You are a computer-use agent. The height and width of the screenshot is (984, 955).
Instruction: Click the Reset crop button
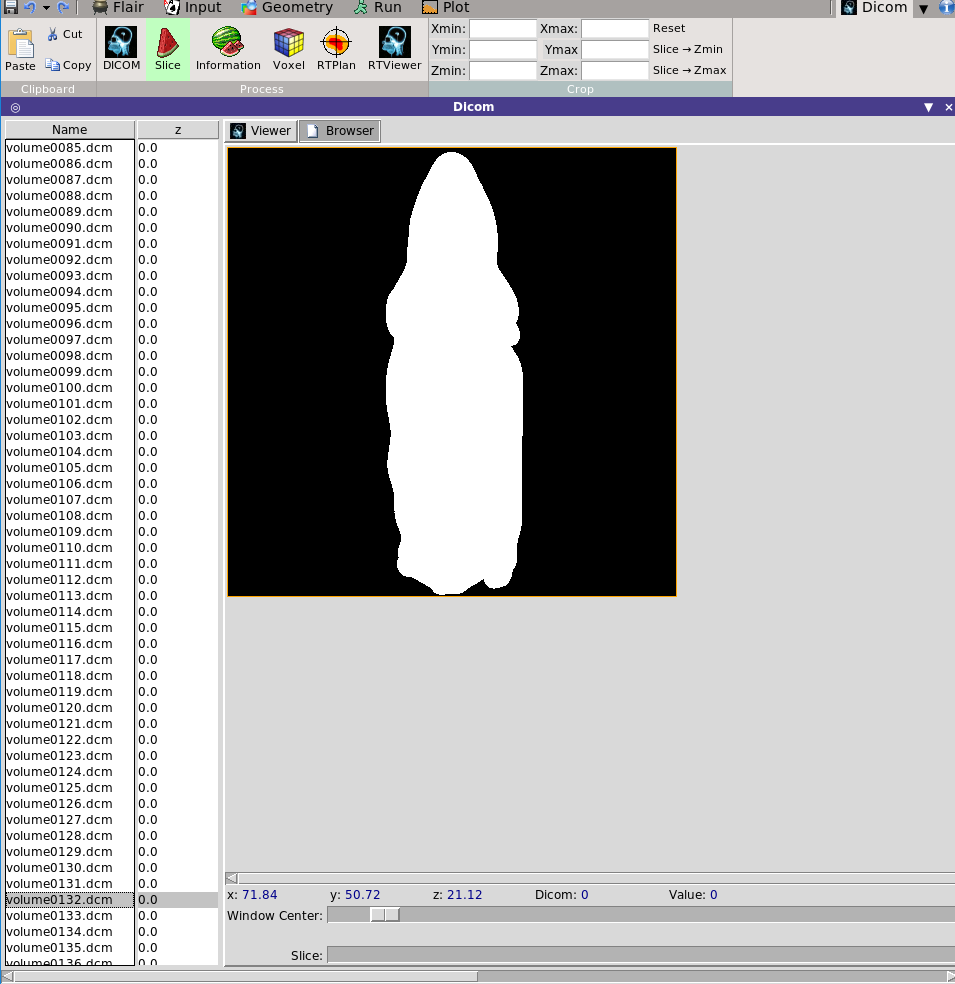click(669, 28)
